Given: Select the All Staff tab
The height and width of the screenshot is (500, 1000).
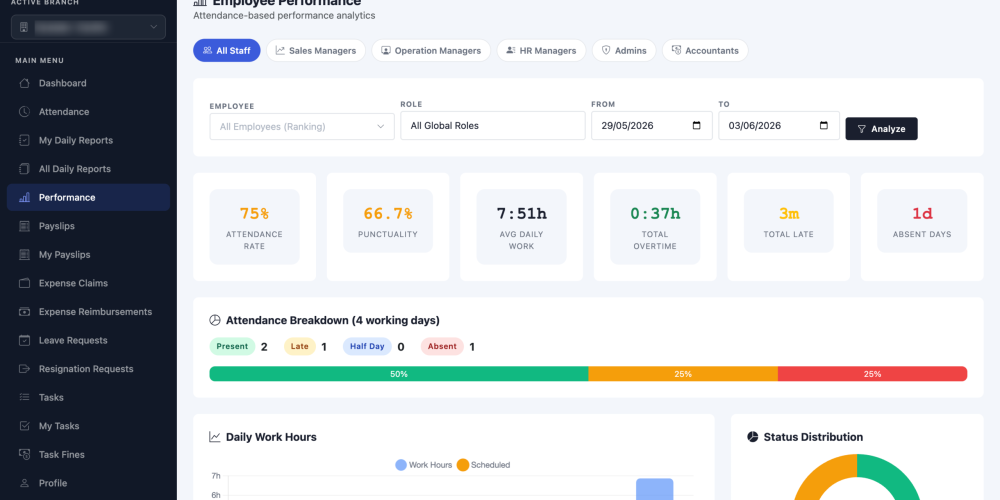Looking at the screenshot, I should (x=227, y=50).
